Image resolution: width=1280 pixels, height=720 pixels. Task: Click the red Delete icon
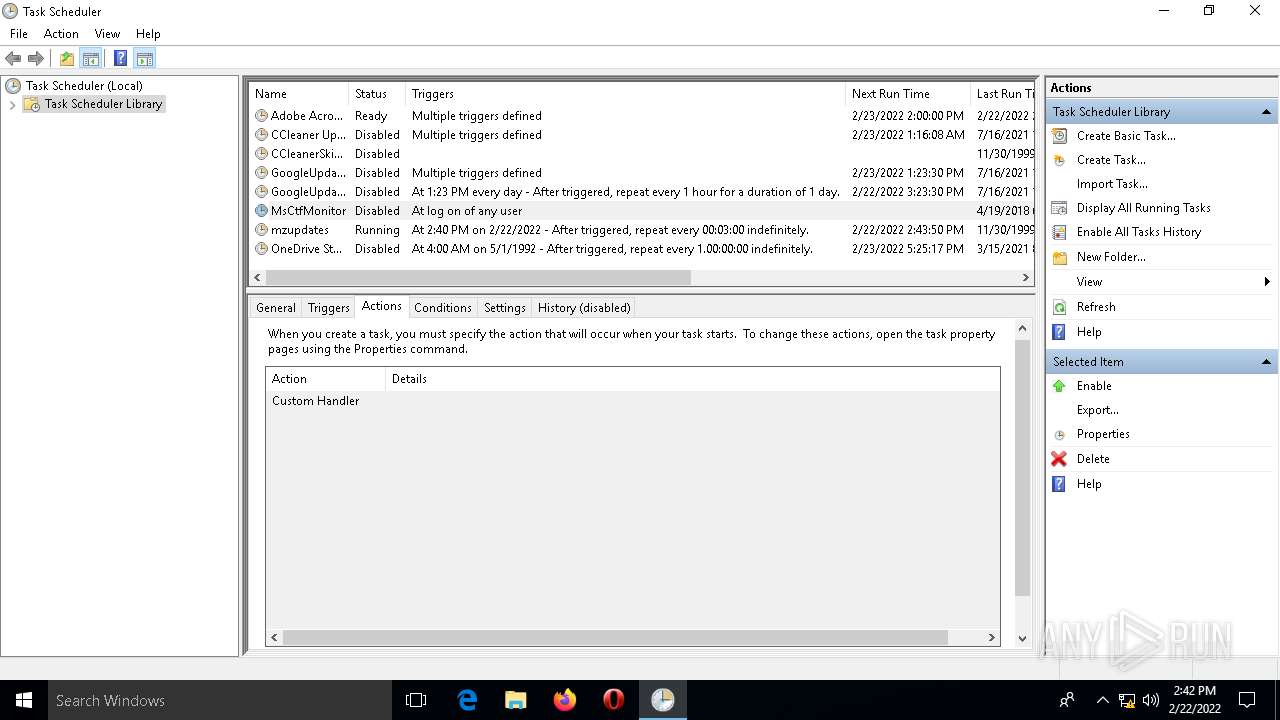[x=1060, y=459]
